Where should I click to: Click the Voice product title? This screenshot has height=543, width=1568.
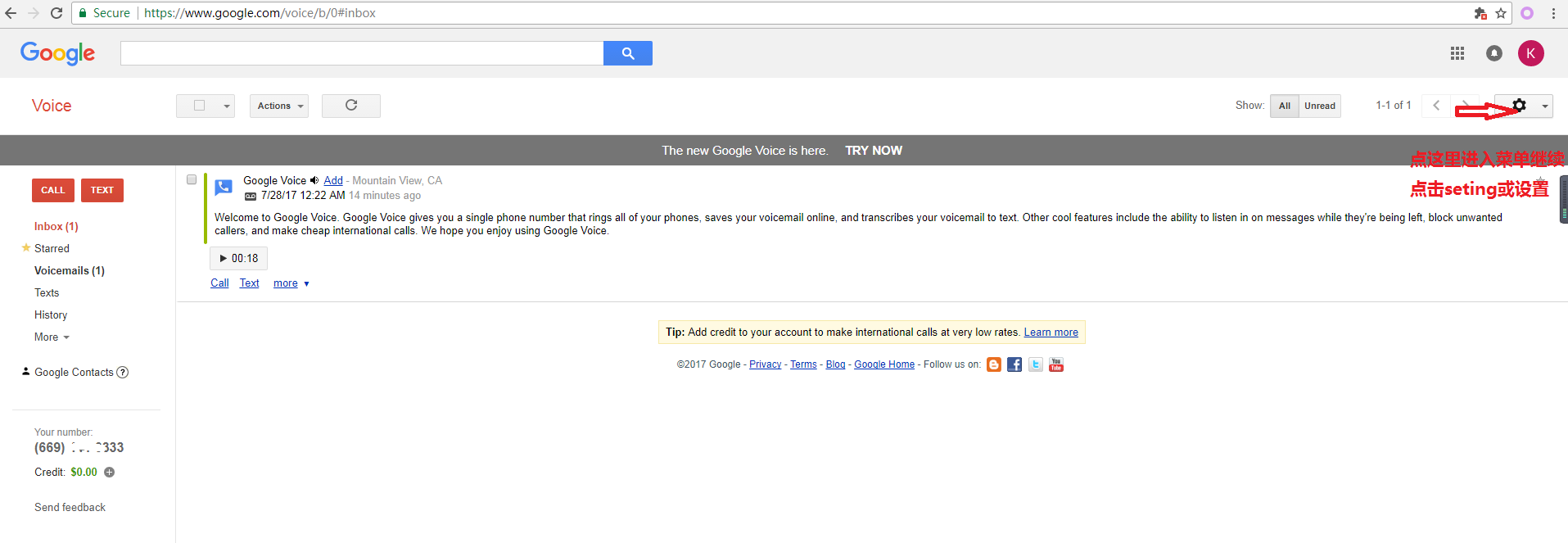coord(52,106)
